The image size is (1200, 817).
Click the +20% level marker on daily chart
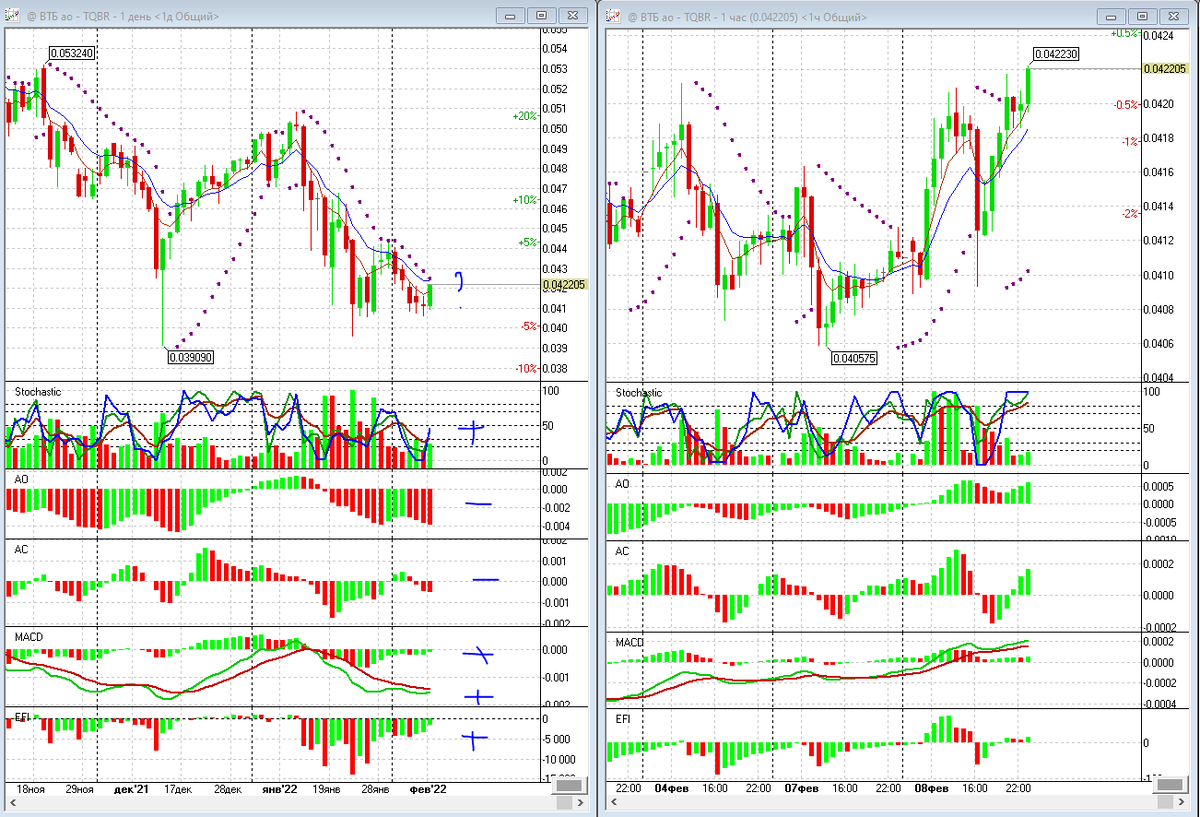pos(524,116)
